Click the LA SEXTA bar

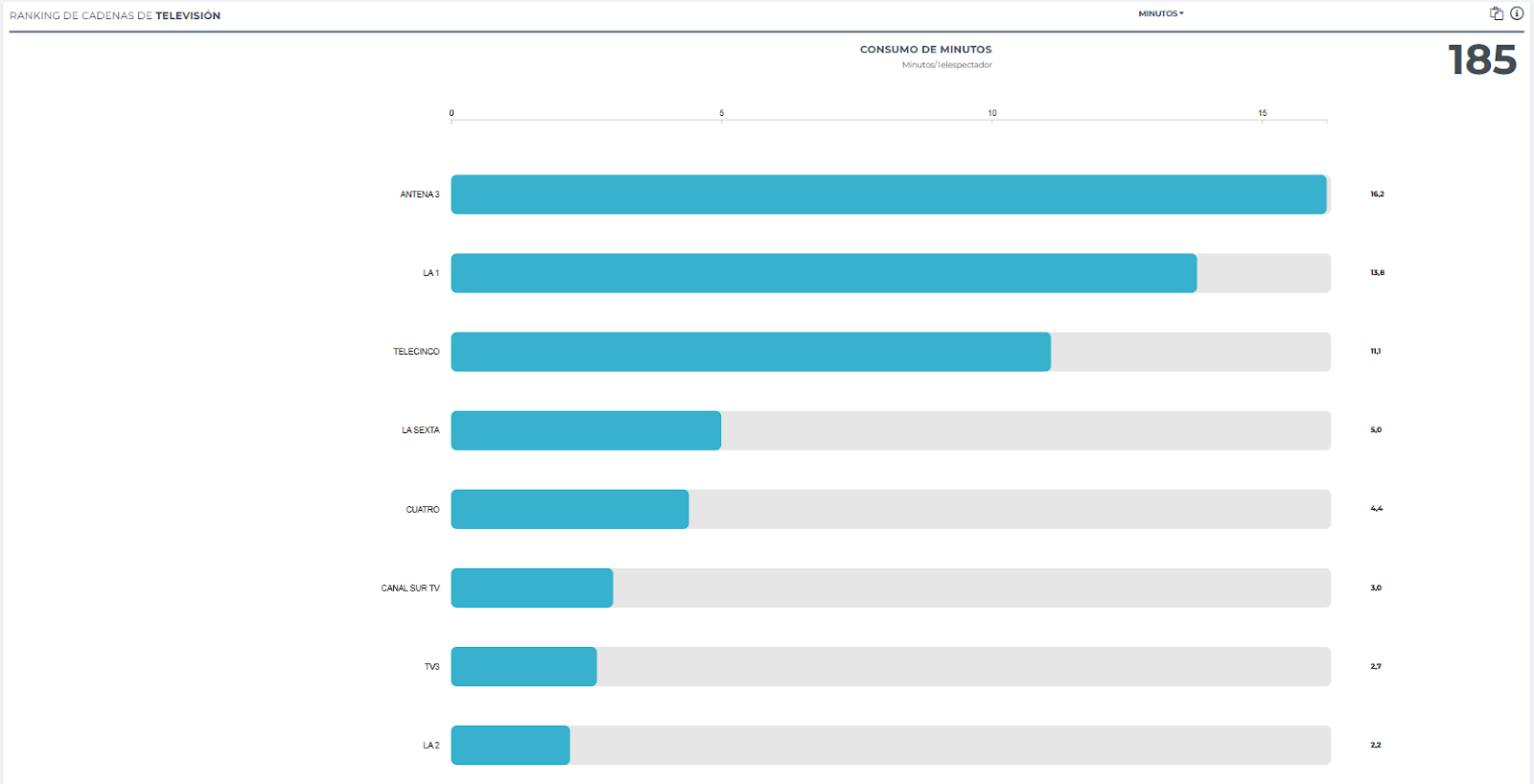(x=586, y=430)
